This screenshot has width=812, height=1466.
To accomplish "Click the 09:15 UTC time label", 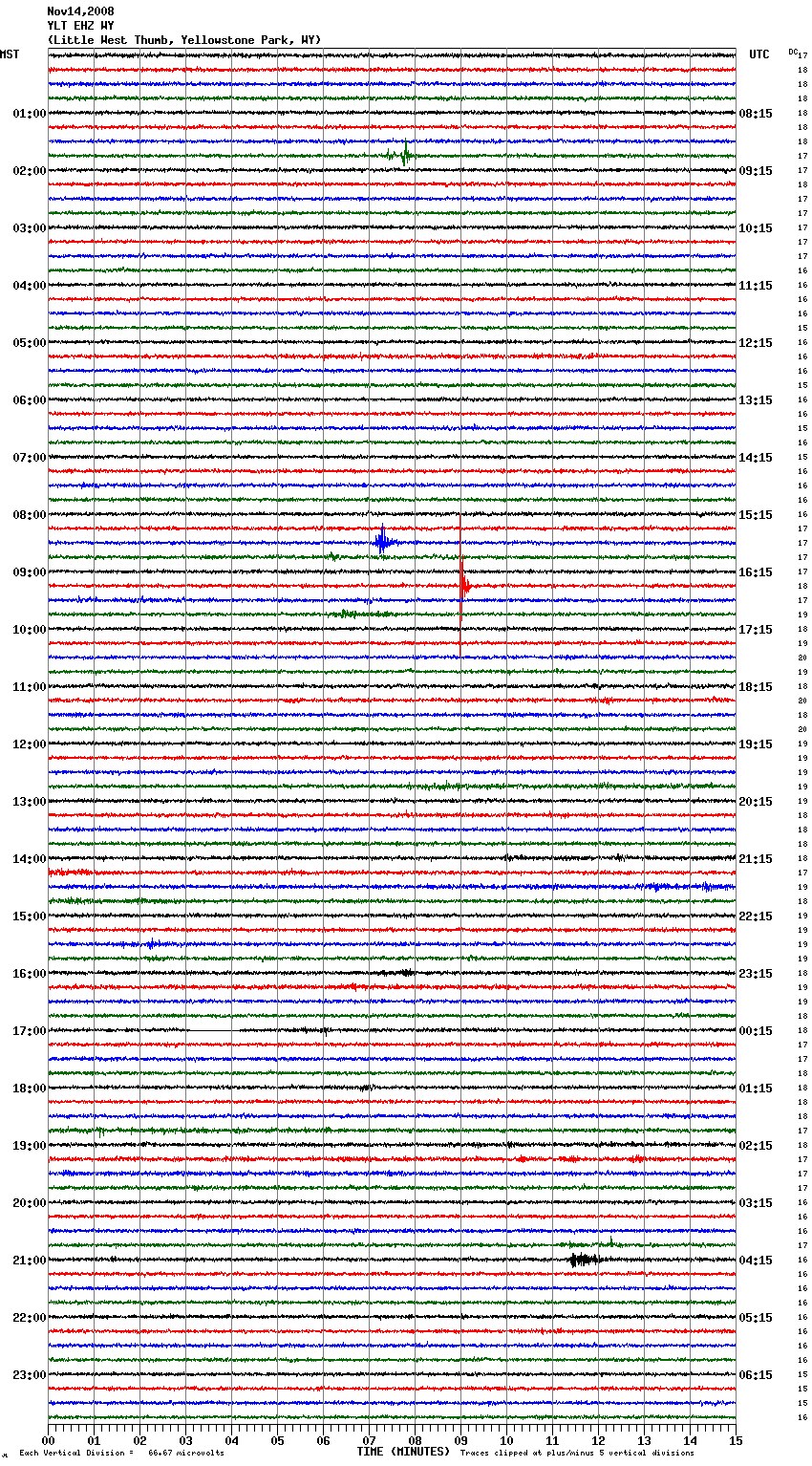I will (x=756, y=171).
